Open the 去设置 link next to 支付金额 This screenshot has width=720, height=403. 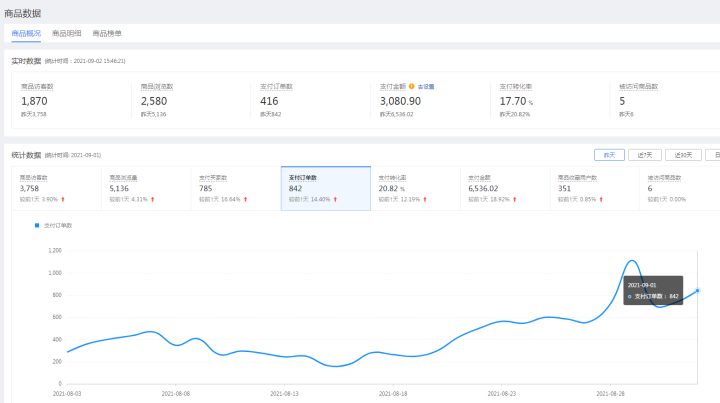coord(426,87)
